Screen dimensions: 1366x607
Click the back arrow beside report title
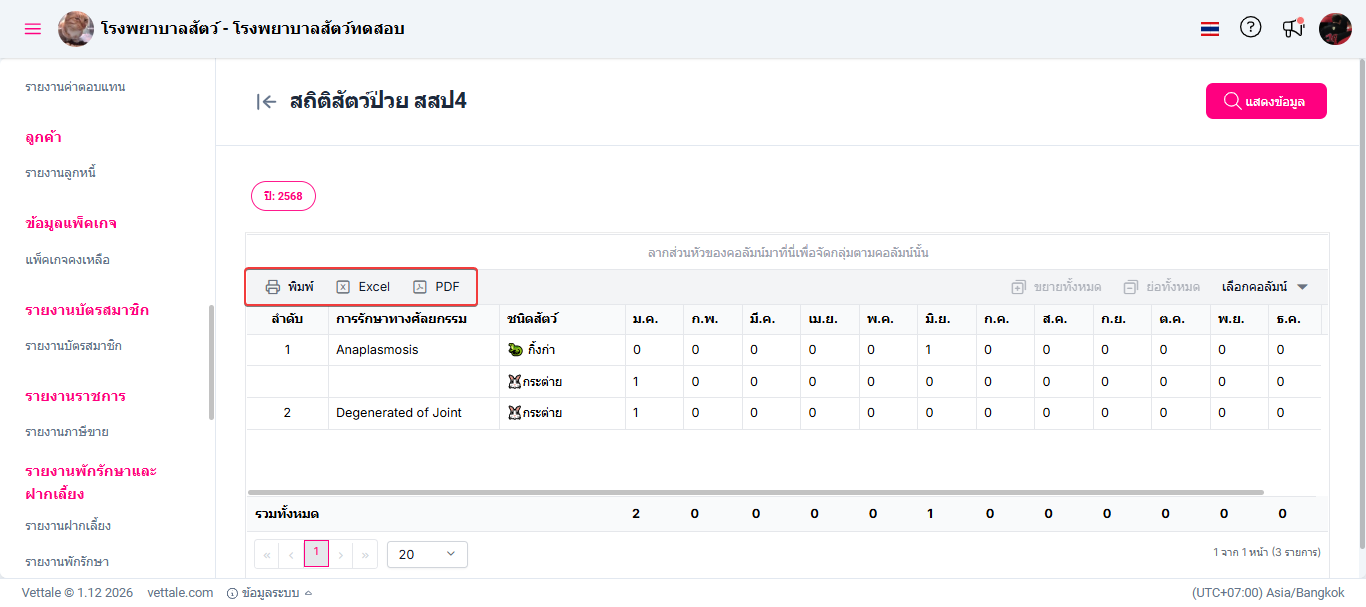[266, 101]
